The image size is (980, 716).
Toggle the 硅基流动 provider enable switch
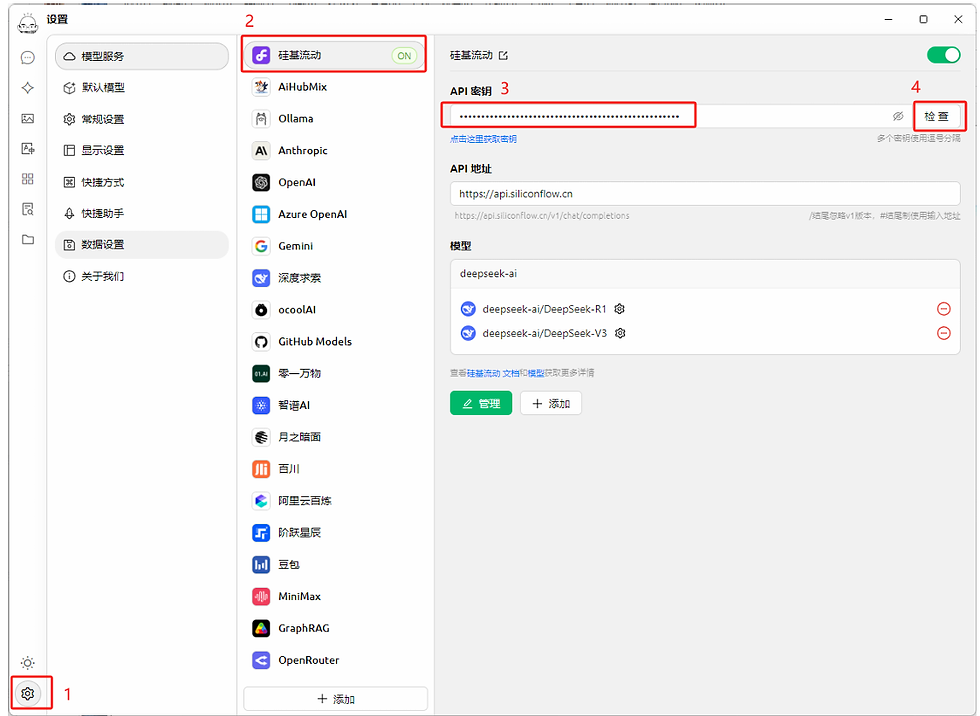pyautogui.click(x=944, y=55)
